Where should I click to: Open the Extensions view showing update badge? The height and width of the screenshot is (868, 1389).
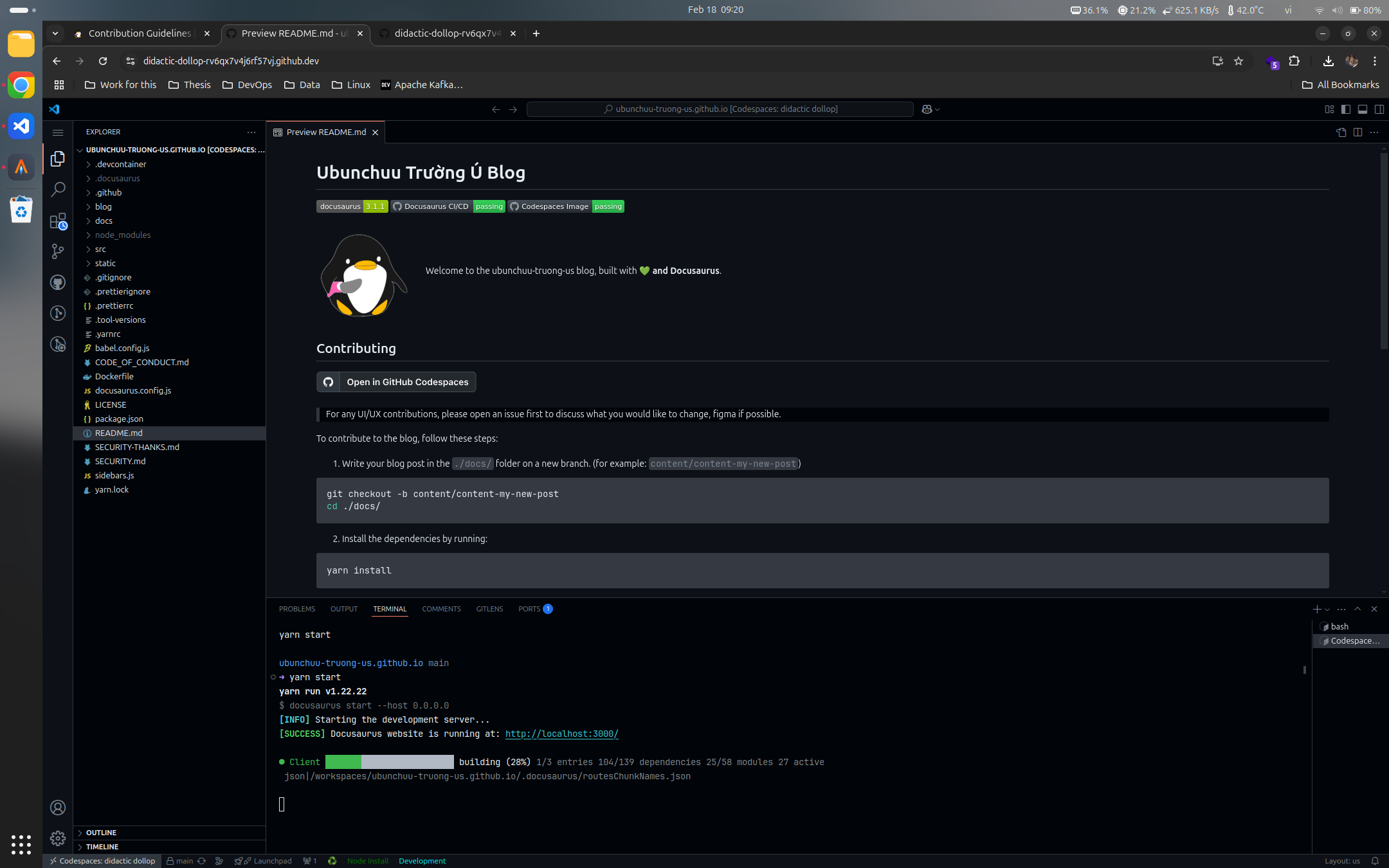(59, 221)
